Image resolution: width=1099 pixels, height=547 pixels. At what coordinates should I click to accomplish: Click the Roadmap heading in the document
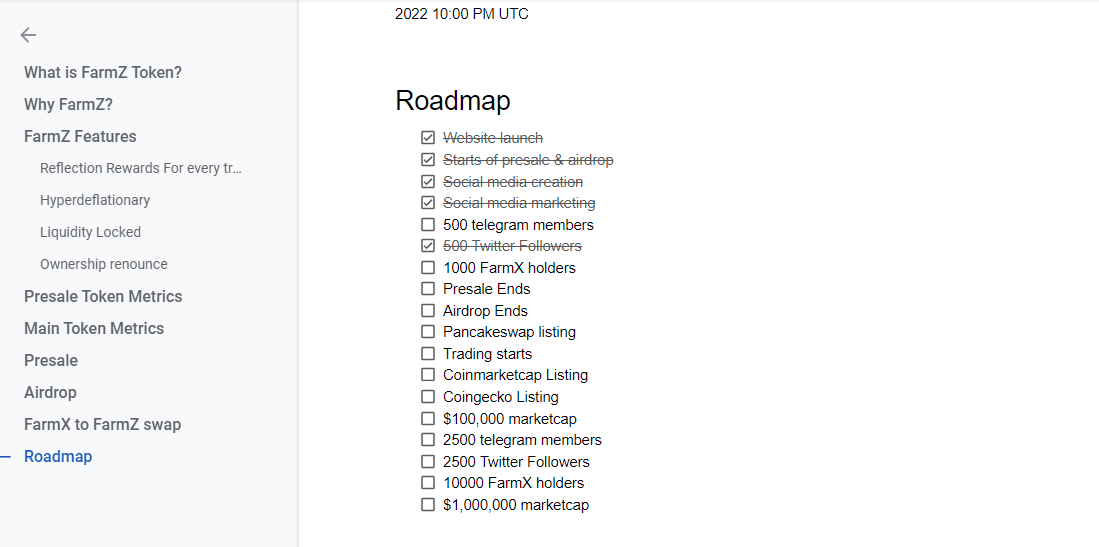(453, 100)
